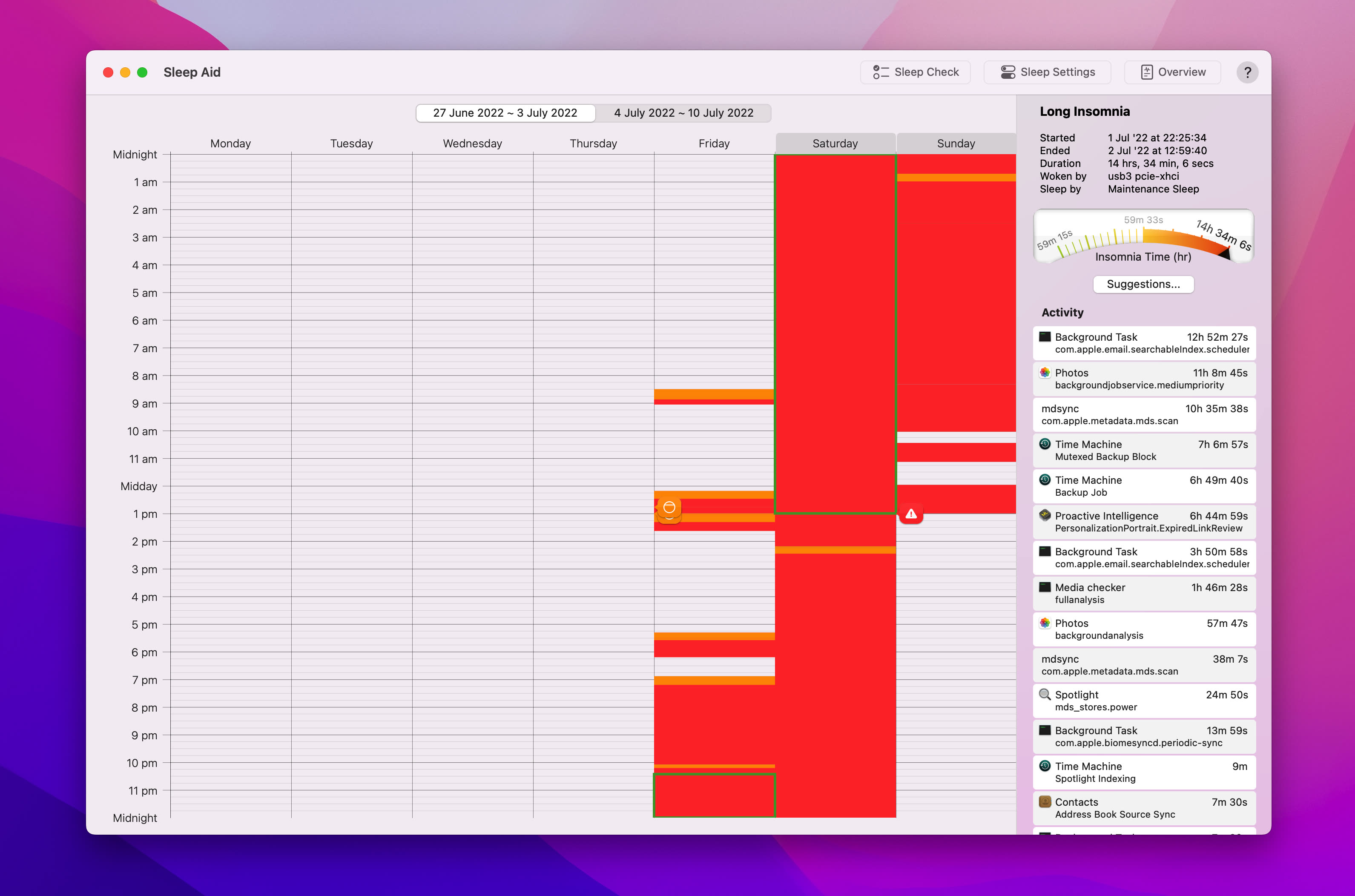Open the Sleep Check panel
This screenshot has height=896, width=1355.
(x=915, y=72)
